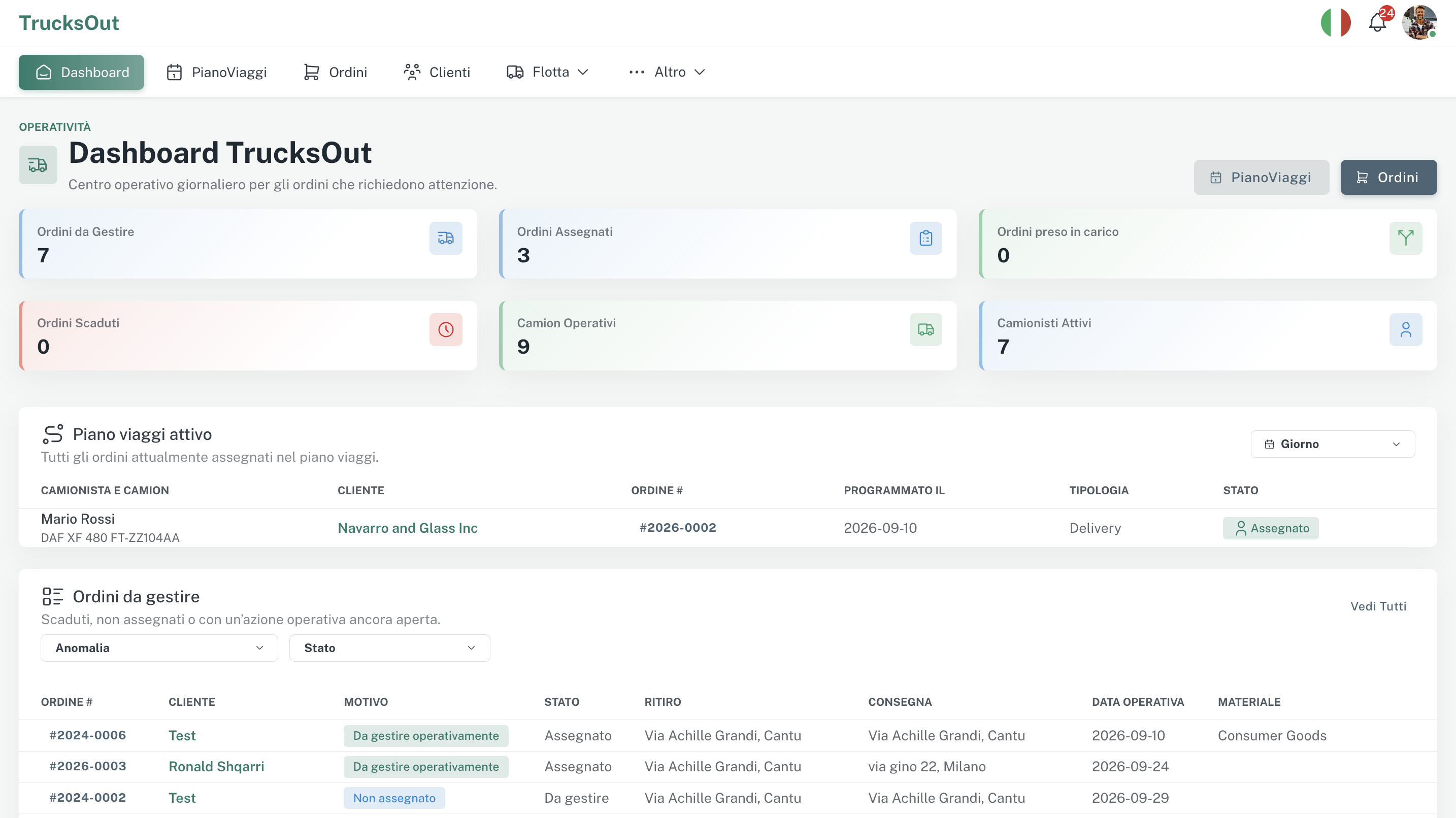Screen dimensions: 1456x818
Task: Open the Giorno period selector
Action: pos(1332,444)
